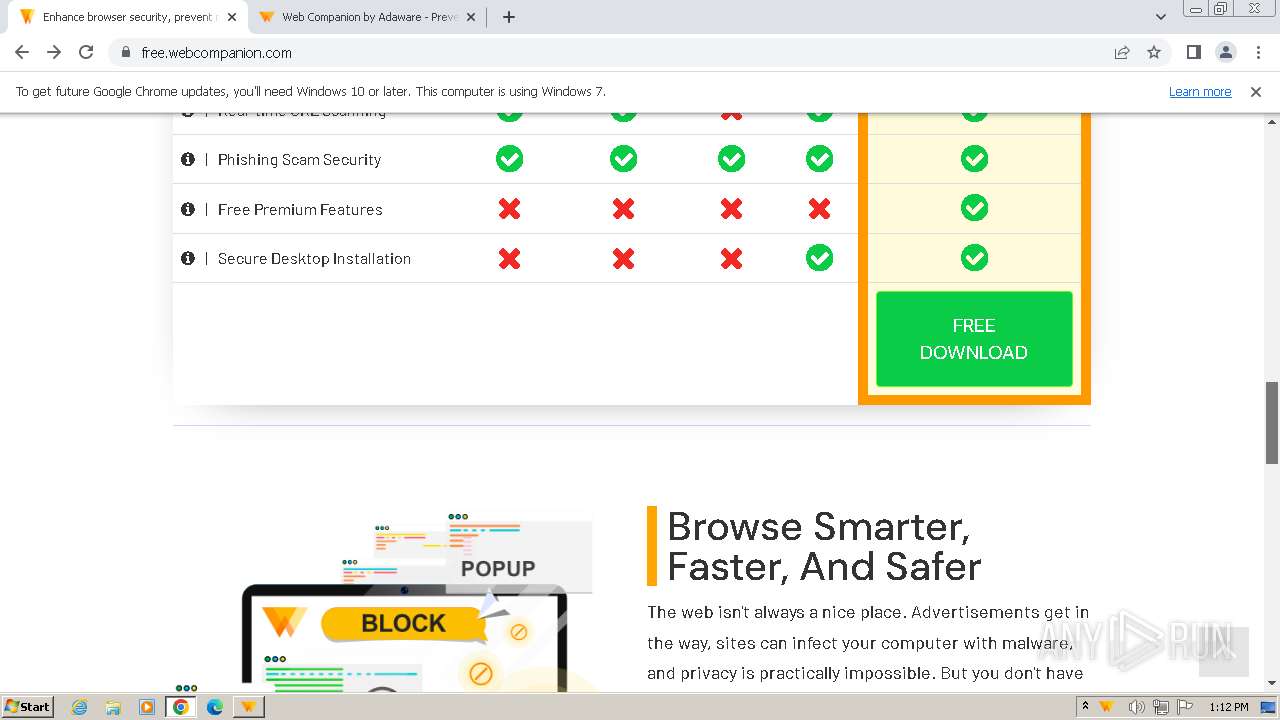Screen dimensions: 1280x720
Task: Open Action Center flag icon
Action: 1184,707
